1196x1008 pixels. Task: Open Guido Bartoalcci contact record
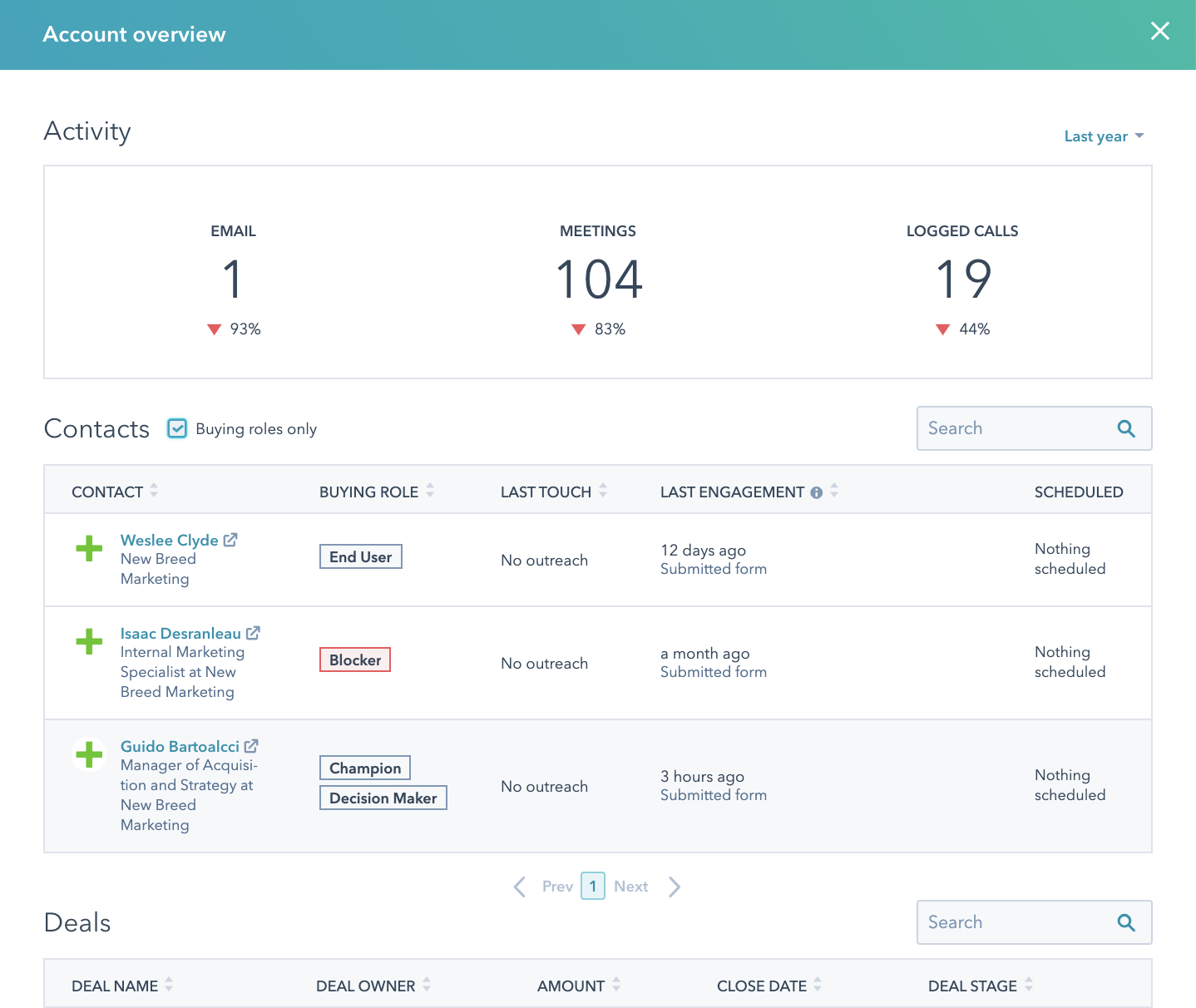coord(180,746)
